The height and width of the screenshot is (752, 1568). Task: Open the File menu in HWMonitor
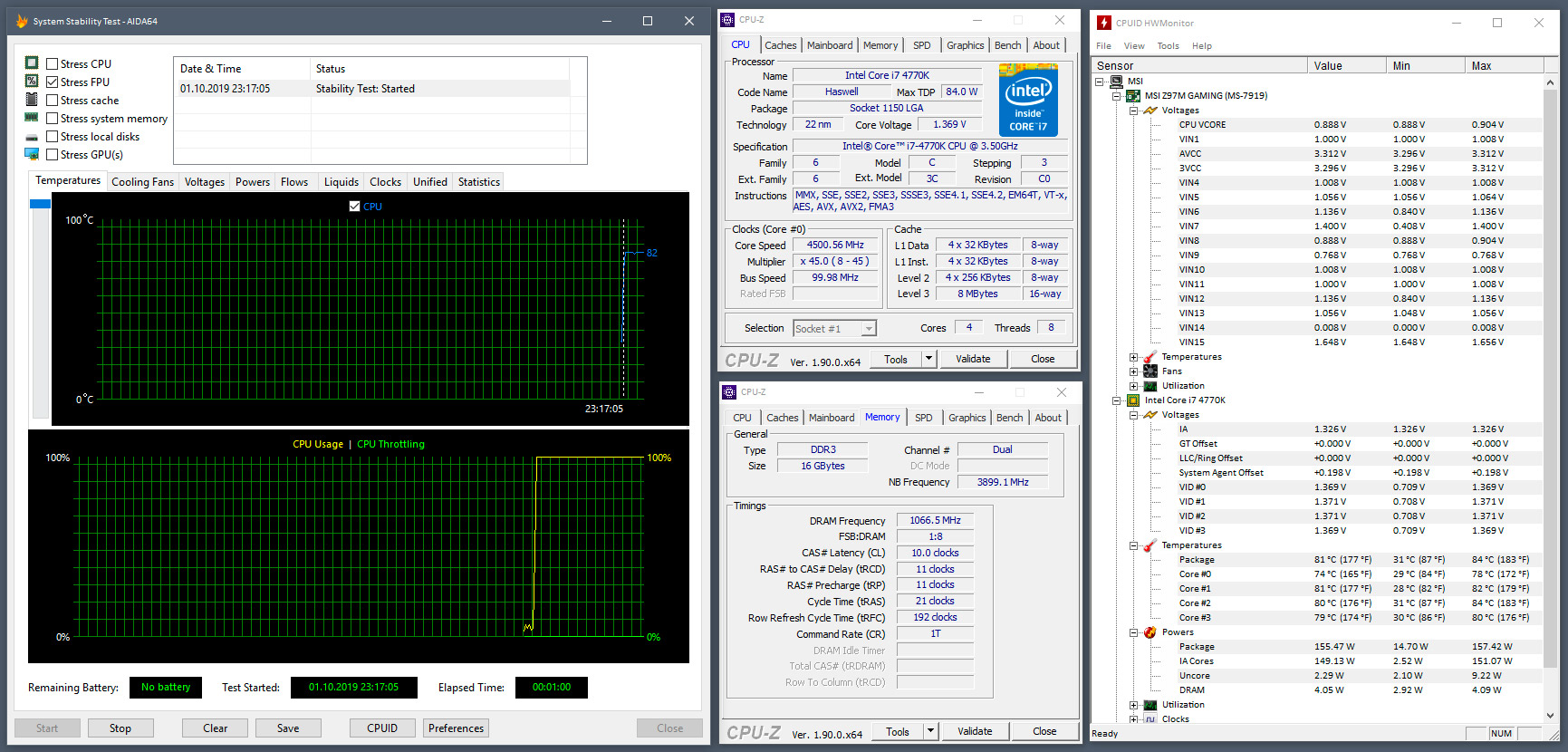pos(1103,46)
